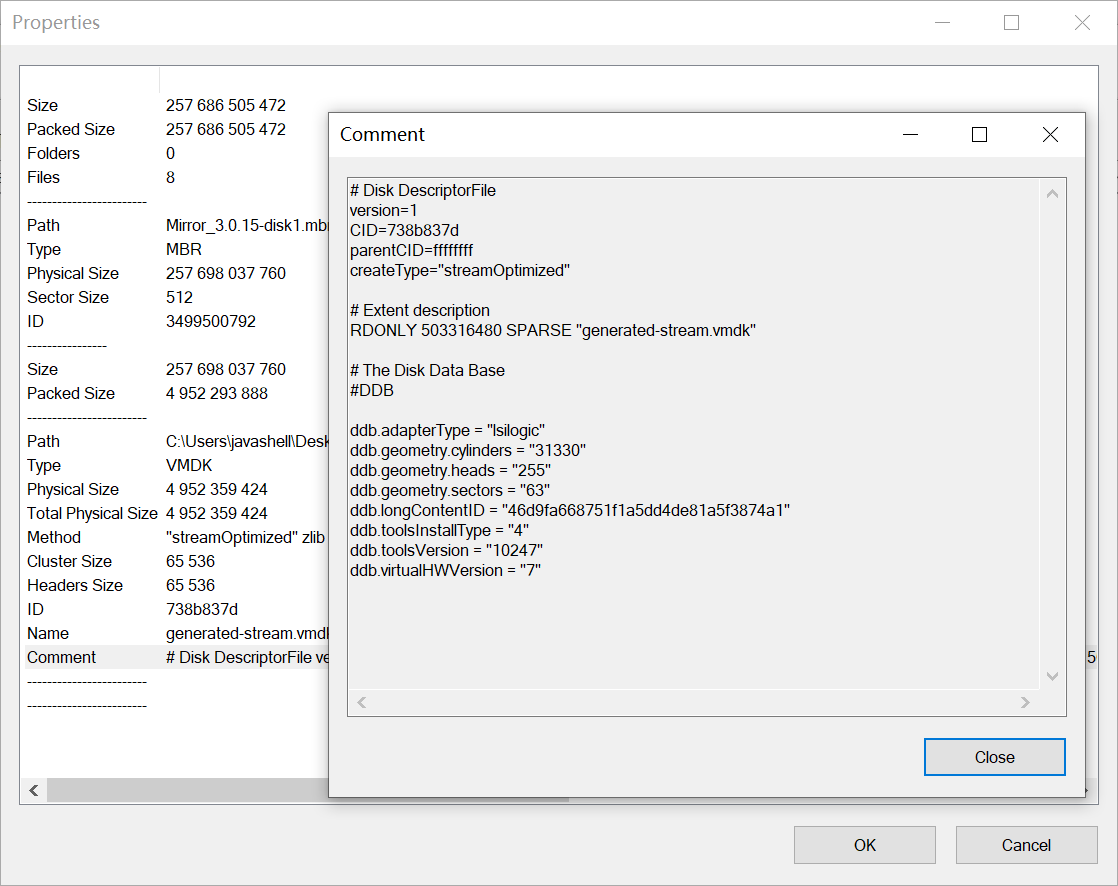Click the RDONLY 503316480 SPARSE extent line
This screenshot has width=1118, height=886.
[553, 331]
